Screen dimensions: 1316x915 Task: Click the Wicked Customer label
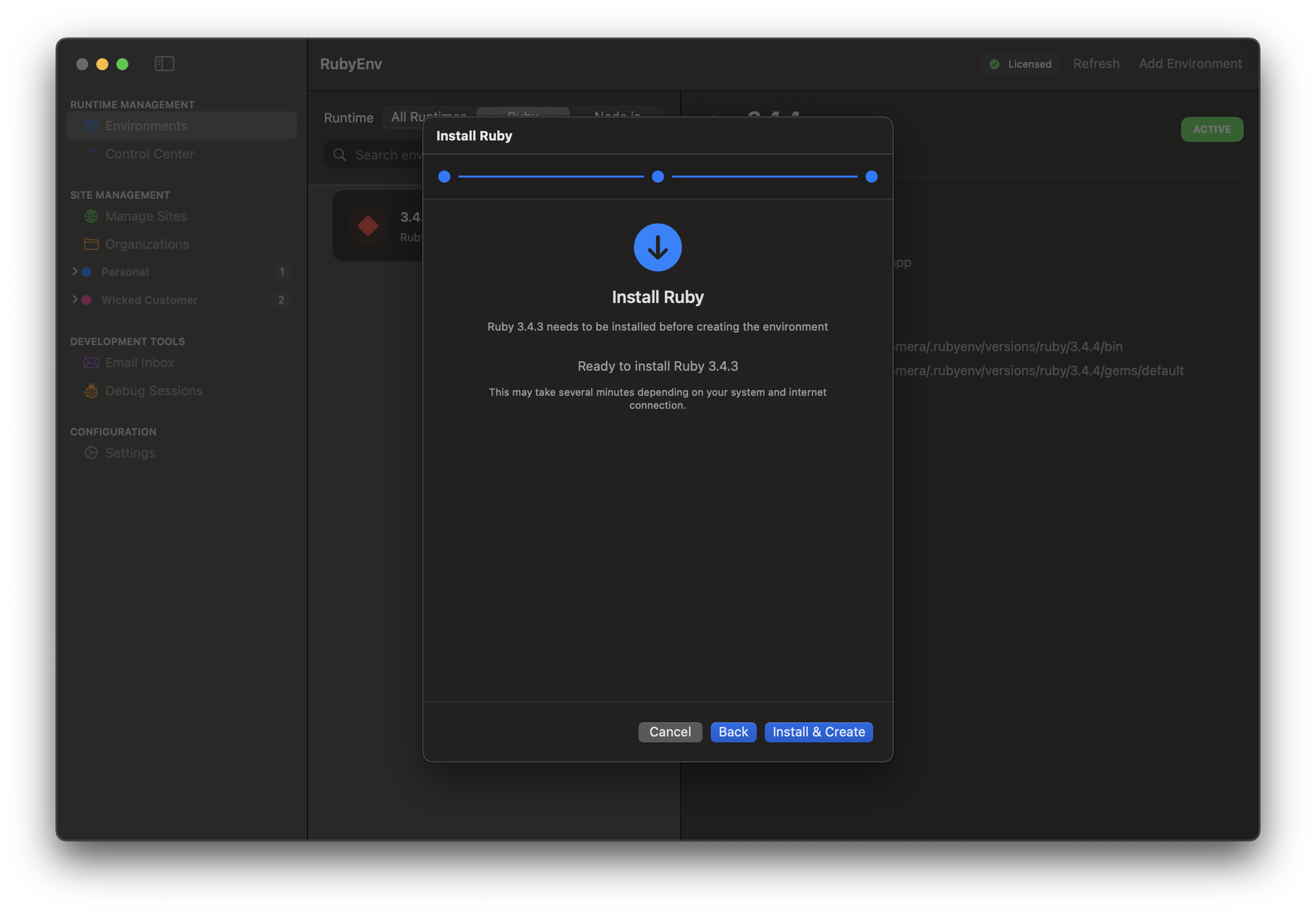[x=149, y=300]
